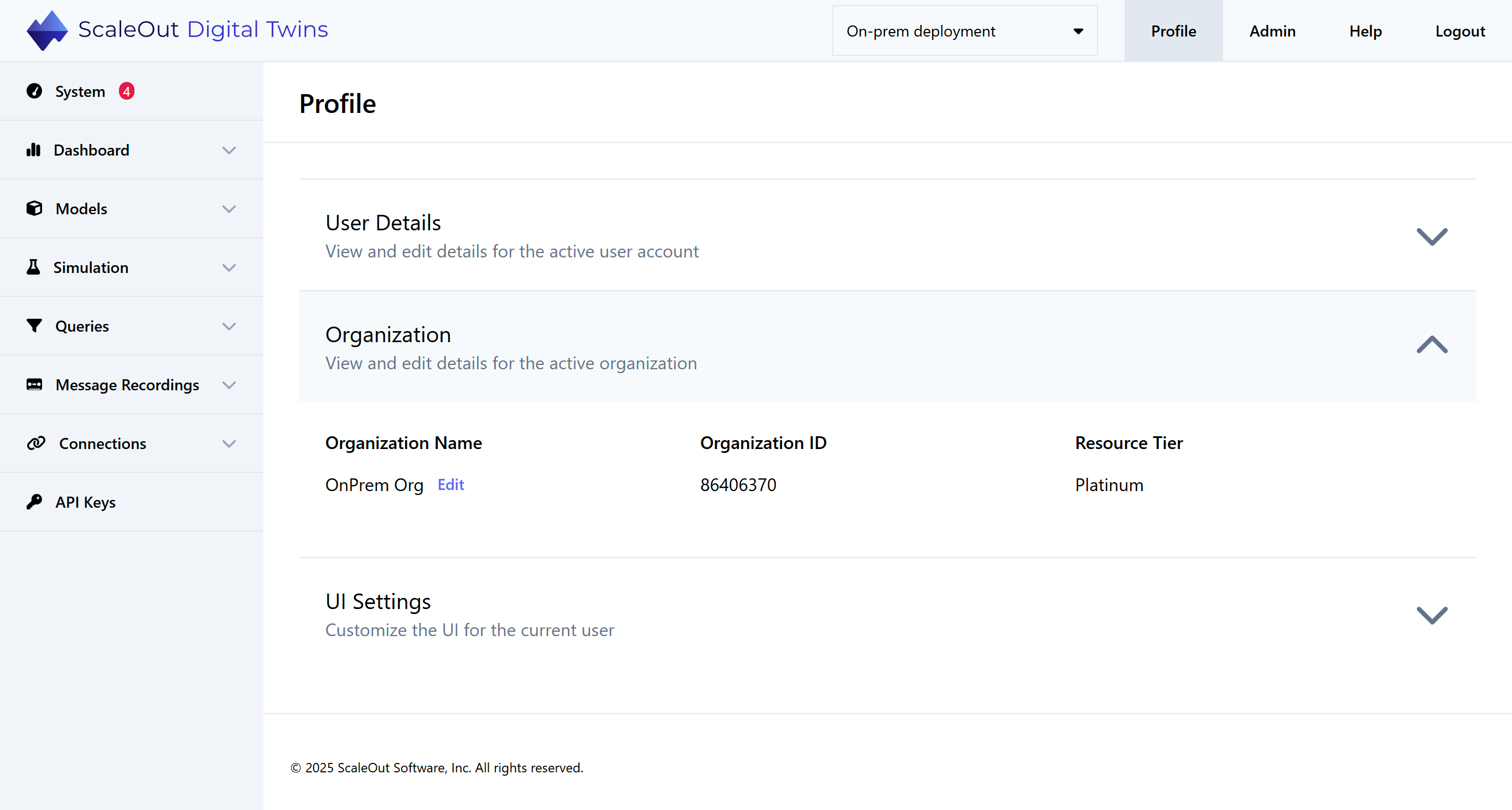The height and width of the screenshot is (810, 1512).
Task: Open the Simulation sidebar label
Action: 91,268
